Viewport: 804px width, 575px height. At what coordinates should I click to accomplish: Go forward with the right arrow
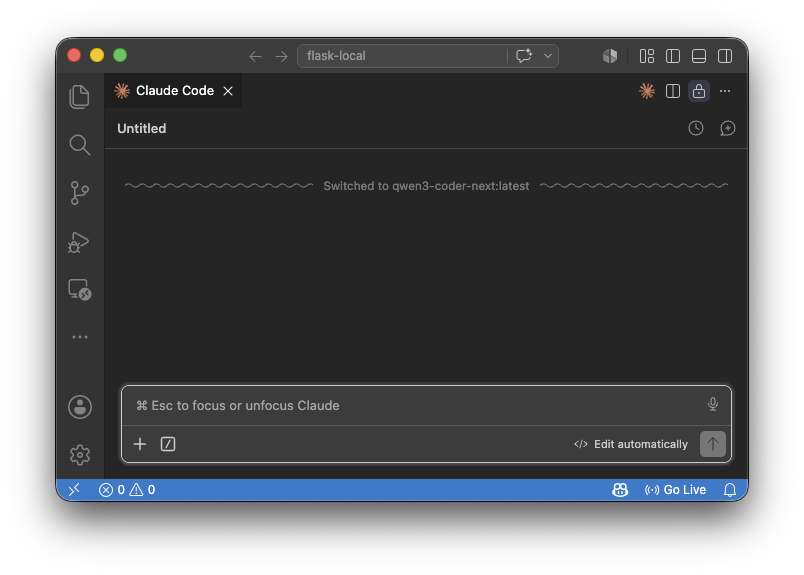click(x=282, y=56)
